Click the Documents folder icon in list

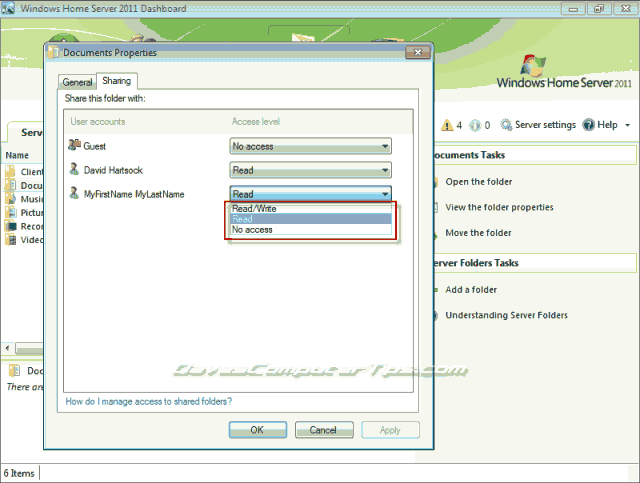[11, 185]
